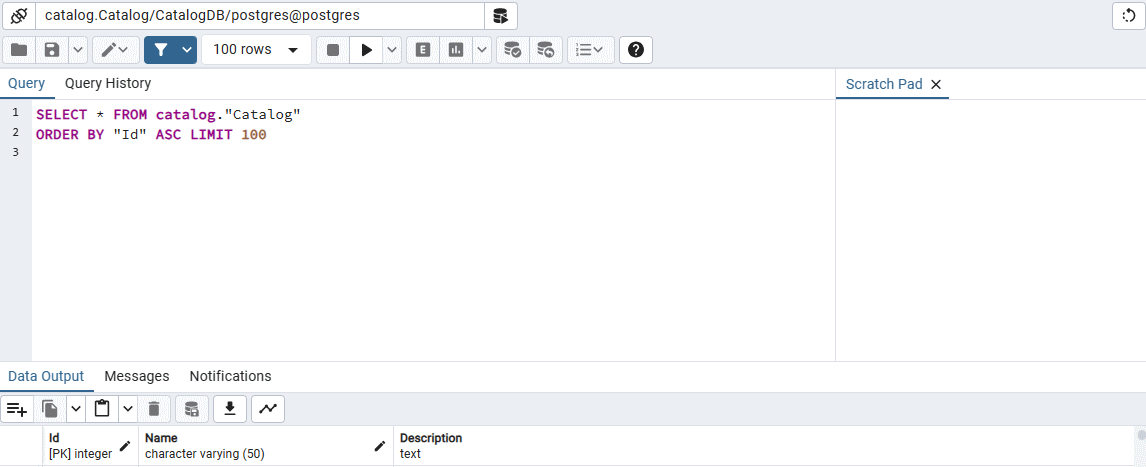Copy selected rows in Data Output
Image resolution: width=1146 pixels, height=467 pixels.
click(x=50, y=409)
